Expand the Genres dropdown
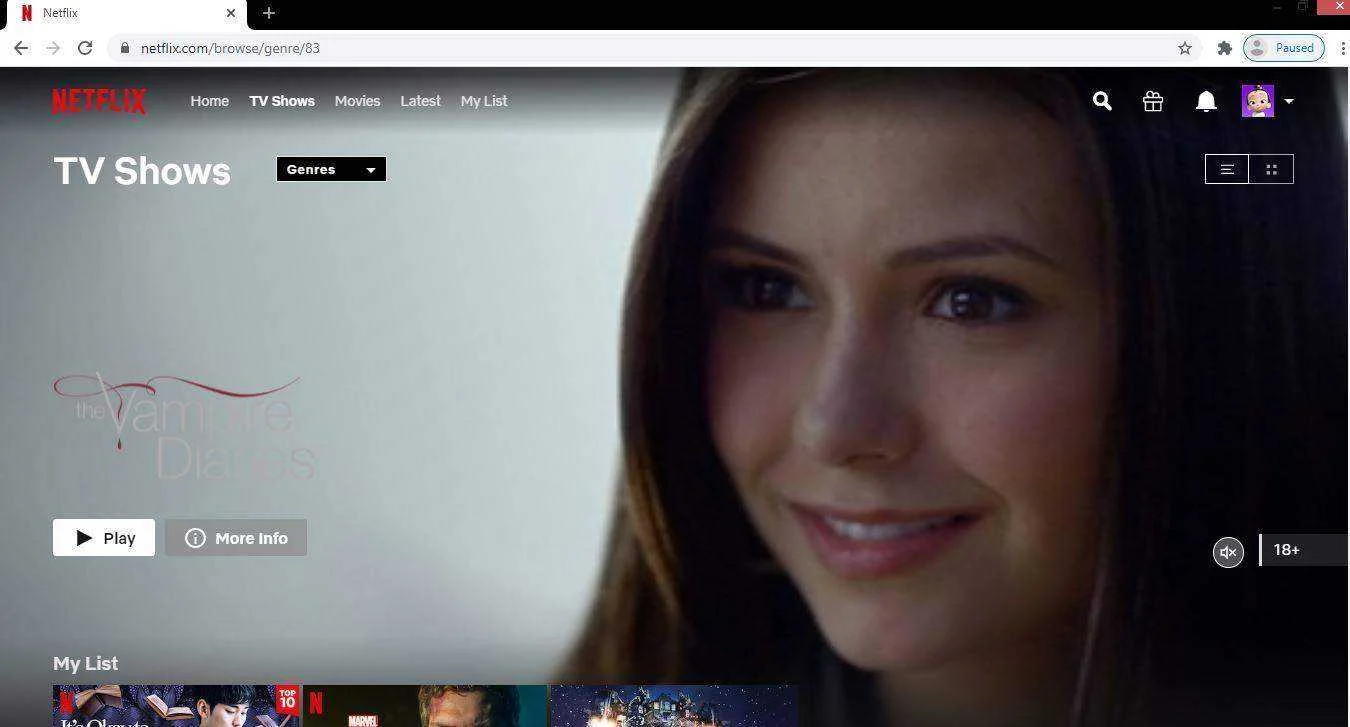Screen dimensions: 1350x727 [x=331, y=169]
